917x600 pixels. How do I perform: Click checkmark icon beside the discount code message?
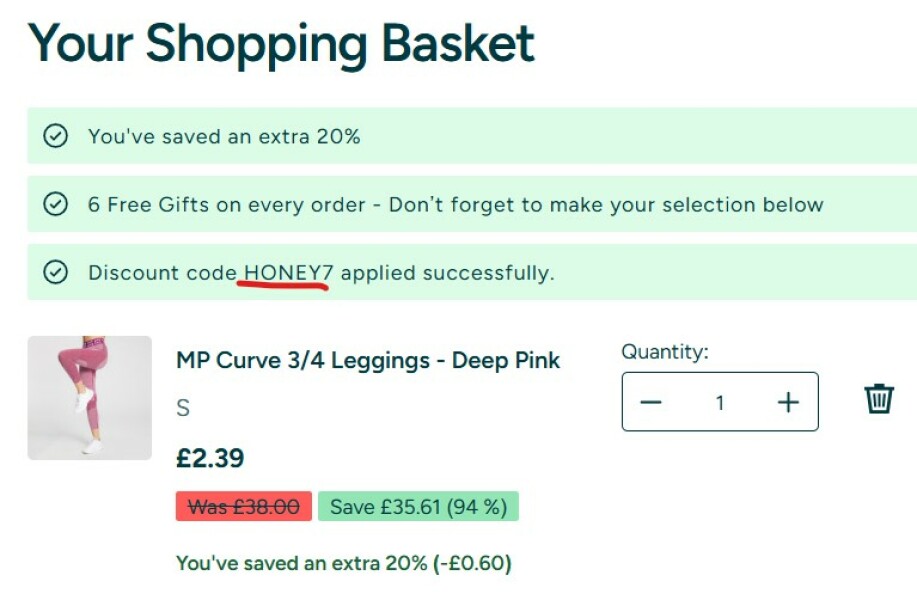tap(56, 272)
